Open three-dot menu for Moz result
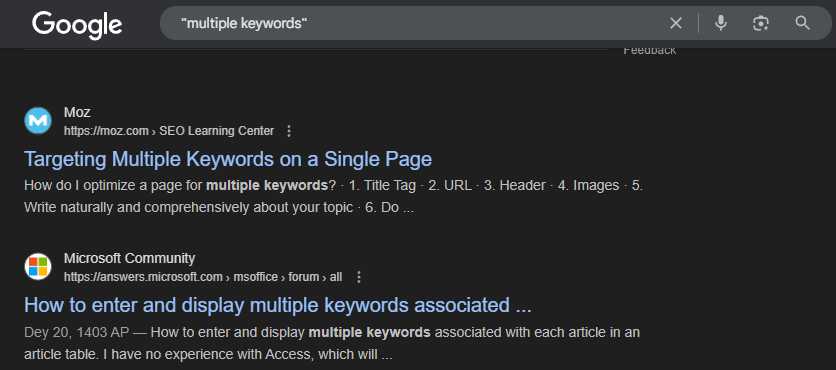Image resolution: width=836 pixels, height=370 pixels. pos(289,131)
